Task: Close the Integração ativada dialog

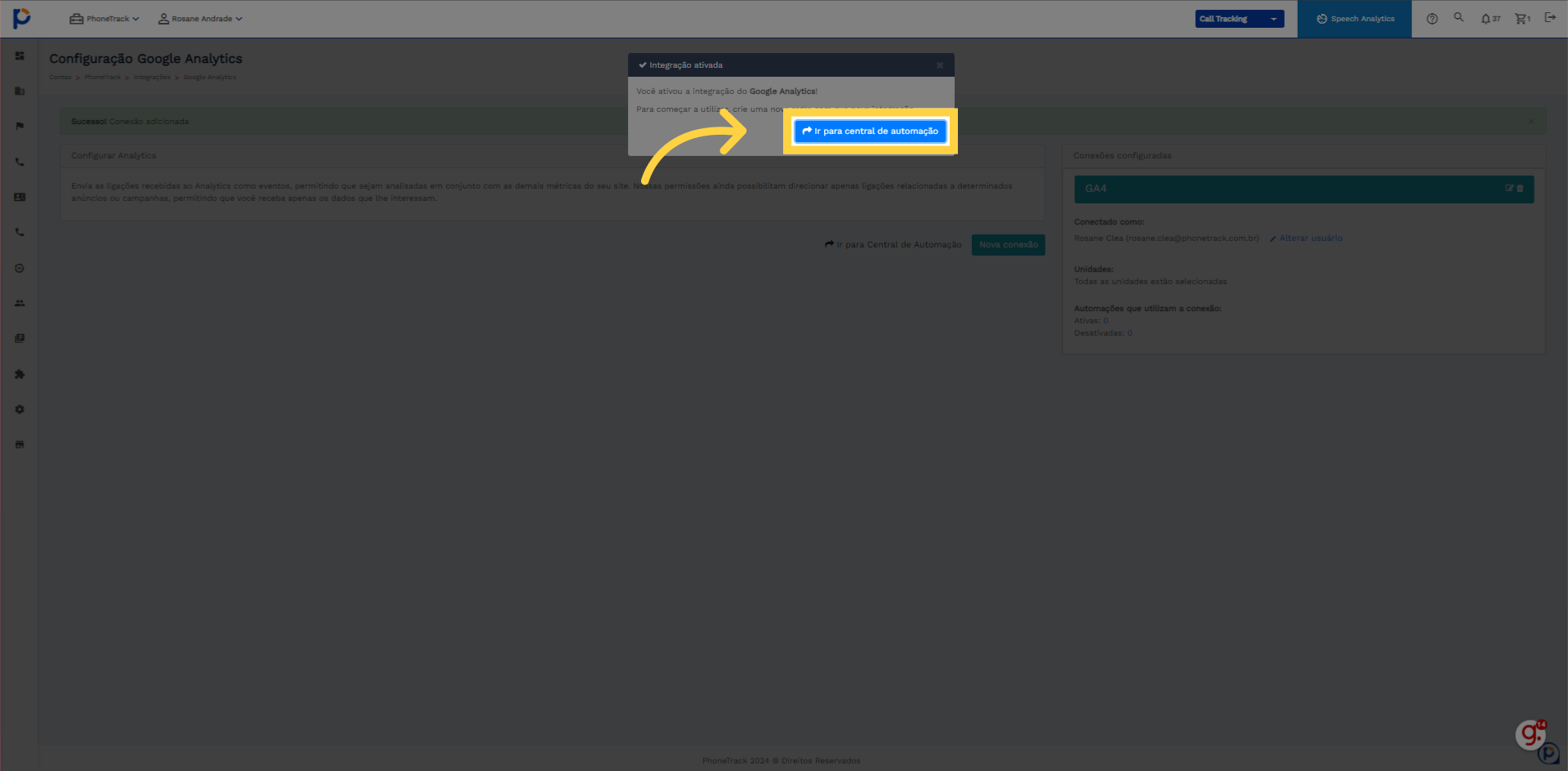Action: [x=940, y=65]
